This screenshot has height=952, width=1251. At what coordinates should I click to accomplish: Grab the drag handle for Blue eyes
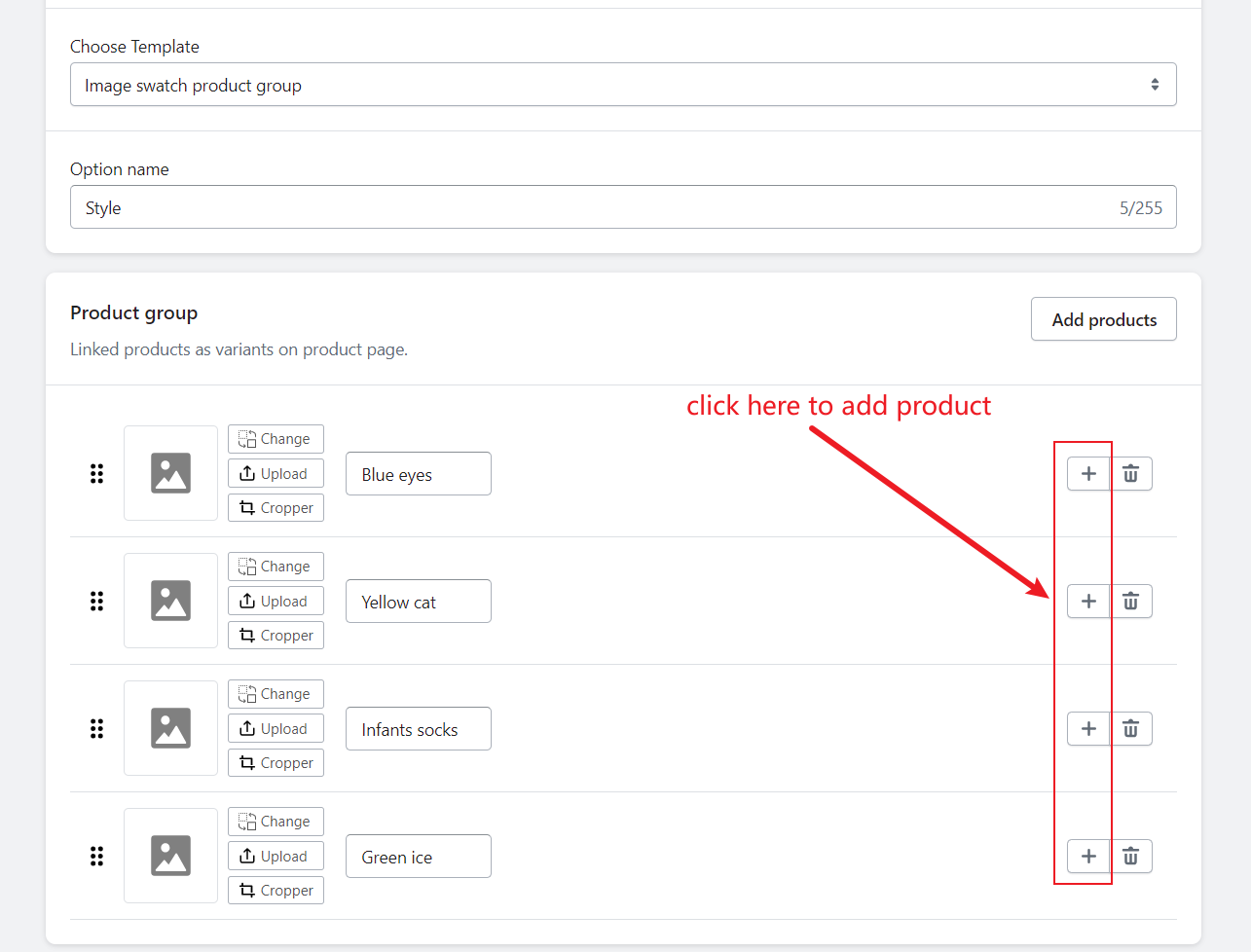96,474
